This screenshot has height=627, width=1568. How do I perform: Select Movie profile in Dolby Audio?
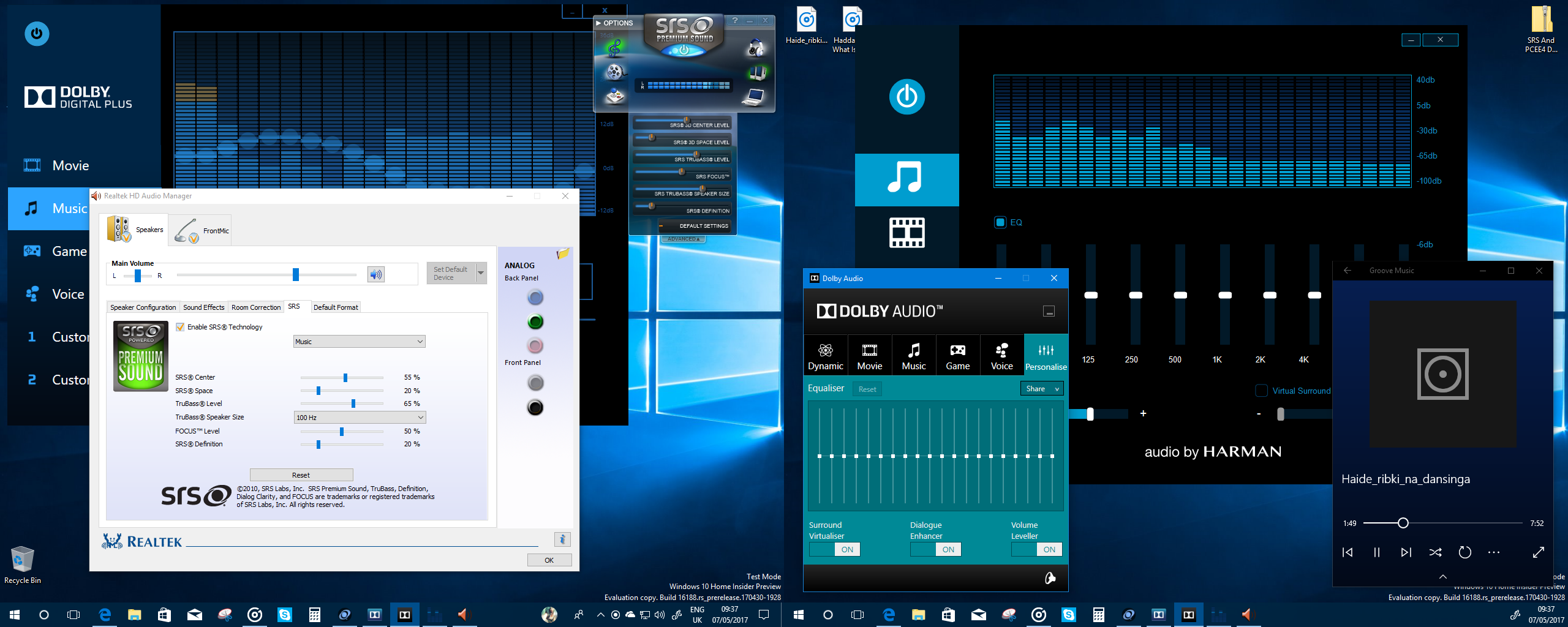tap(870, 356)
